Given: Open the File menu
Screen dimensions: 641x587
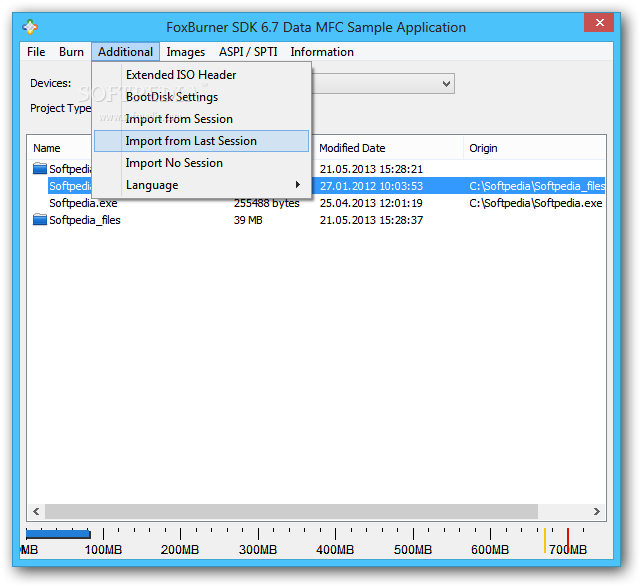Looking at the screenshot, I should click(36, 52).
